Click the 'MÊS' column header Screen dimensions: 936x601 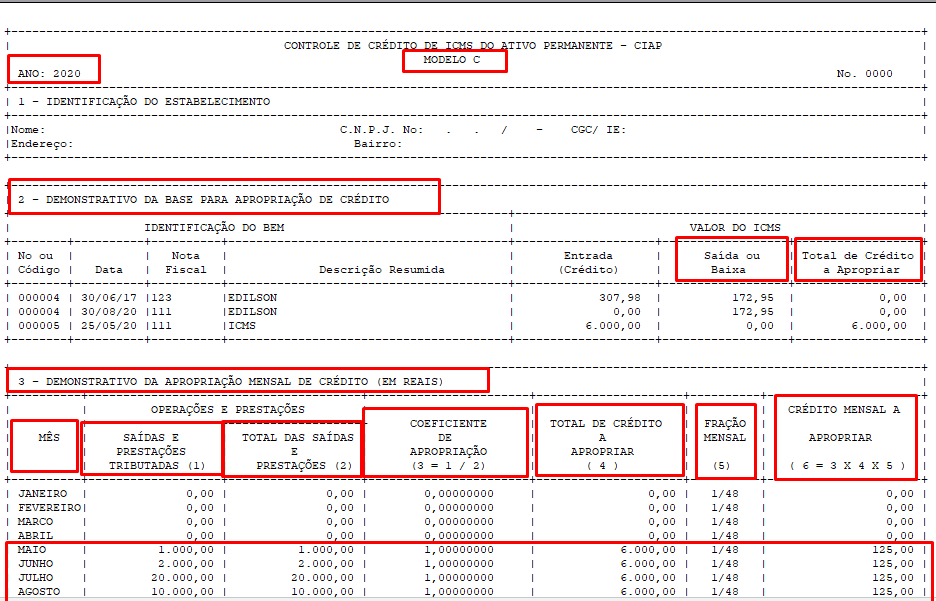(x=49, y=437)
